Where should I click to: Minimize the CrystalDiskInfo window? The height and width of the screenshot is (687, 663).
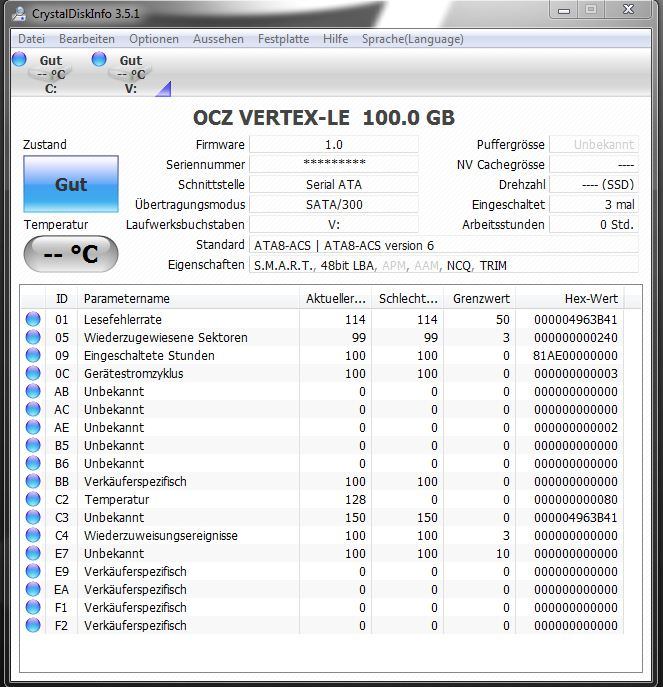(564, 10)
